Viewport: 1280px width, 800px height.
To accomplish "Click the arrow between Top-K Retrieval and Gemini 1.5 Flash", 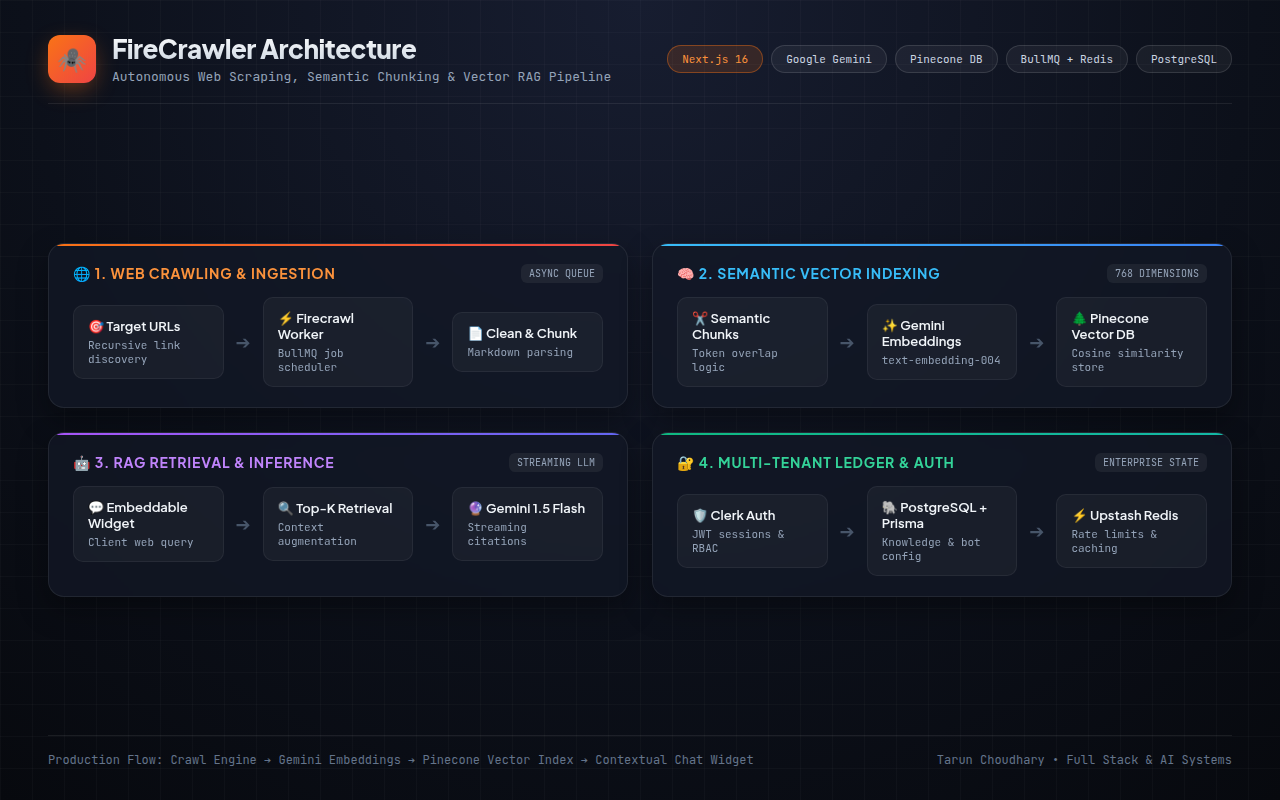I will pos(432,524).
